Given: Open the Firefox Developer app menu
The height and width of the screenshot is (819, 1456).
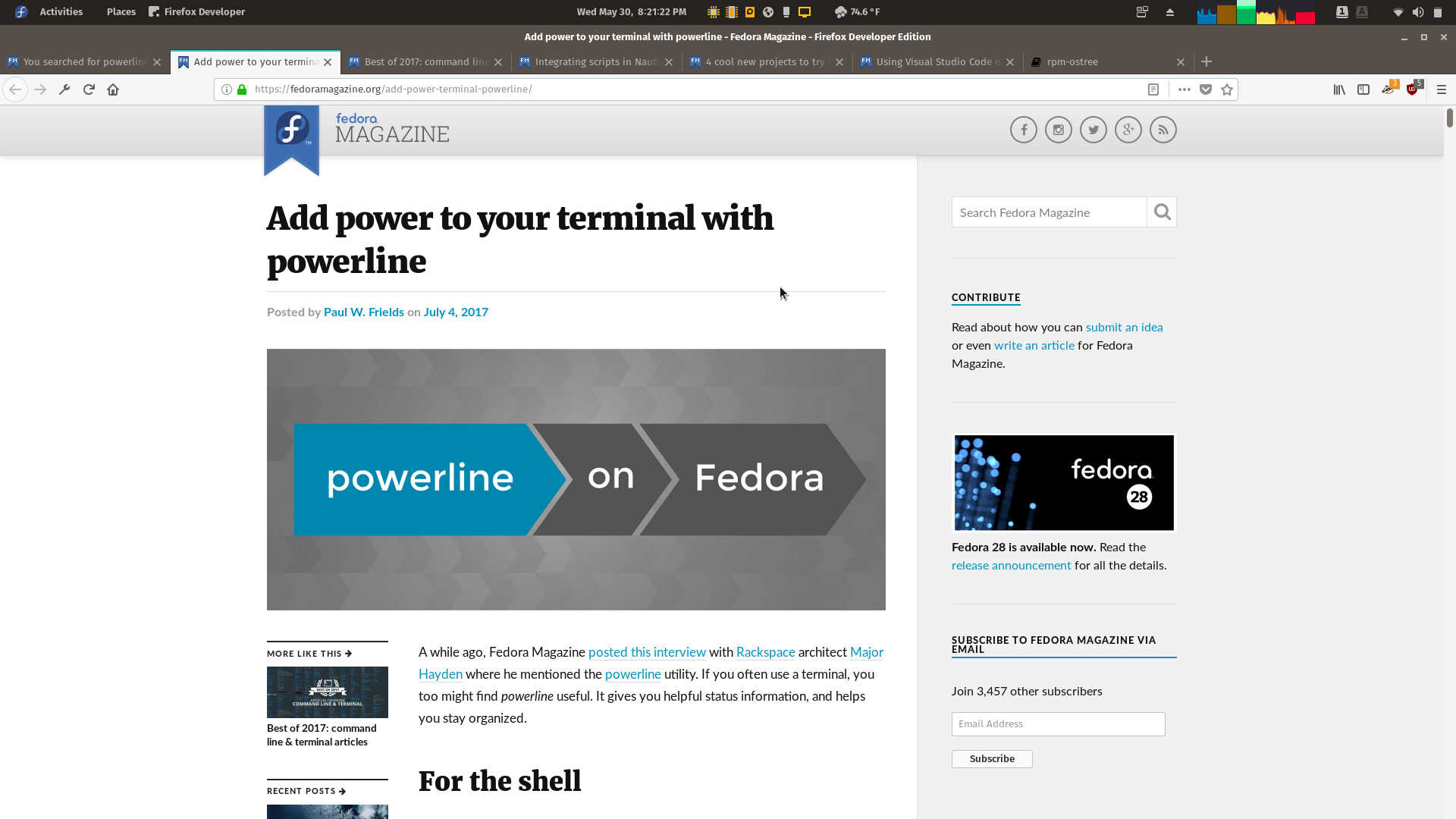Looking at the screenshot, I should point(196,11).
